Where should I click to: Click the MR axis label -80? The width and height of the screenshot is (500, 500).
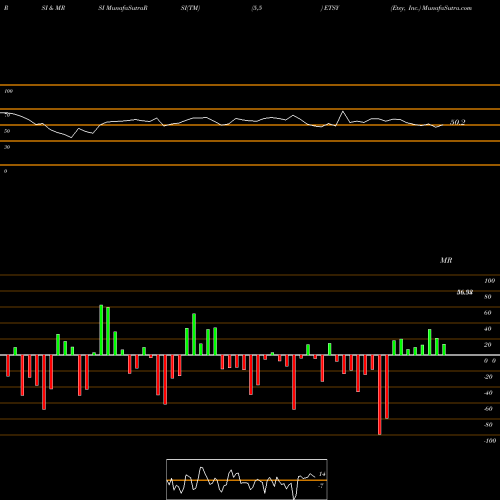(488, 425)
